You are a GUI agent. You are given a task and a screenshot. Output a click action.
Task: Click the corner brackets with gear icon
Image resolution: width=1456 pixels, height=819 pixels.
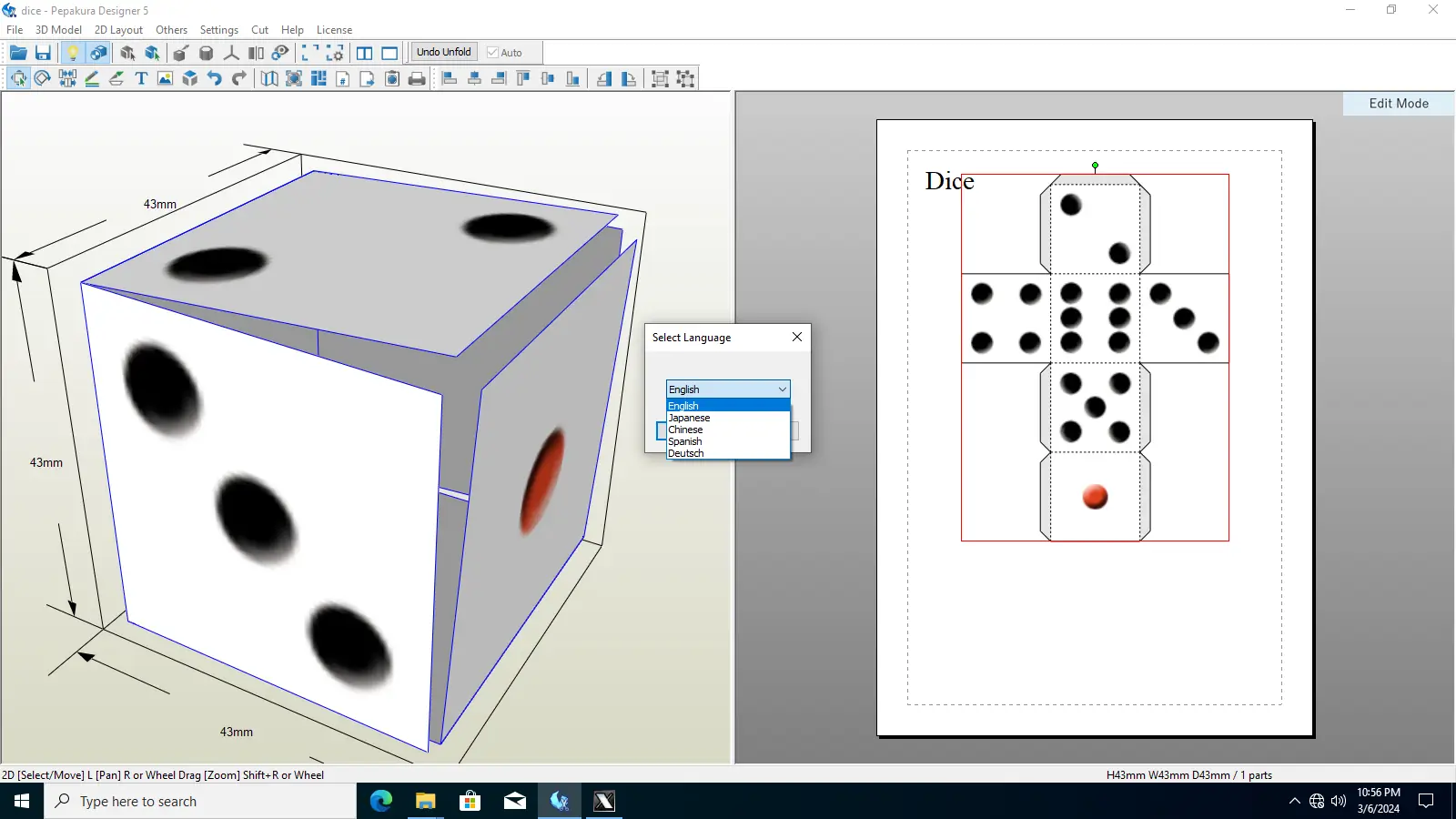click(x=335, y=53)
